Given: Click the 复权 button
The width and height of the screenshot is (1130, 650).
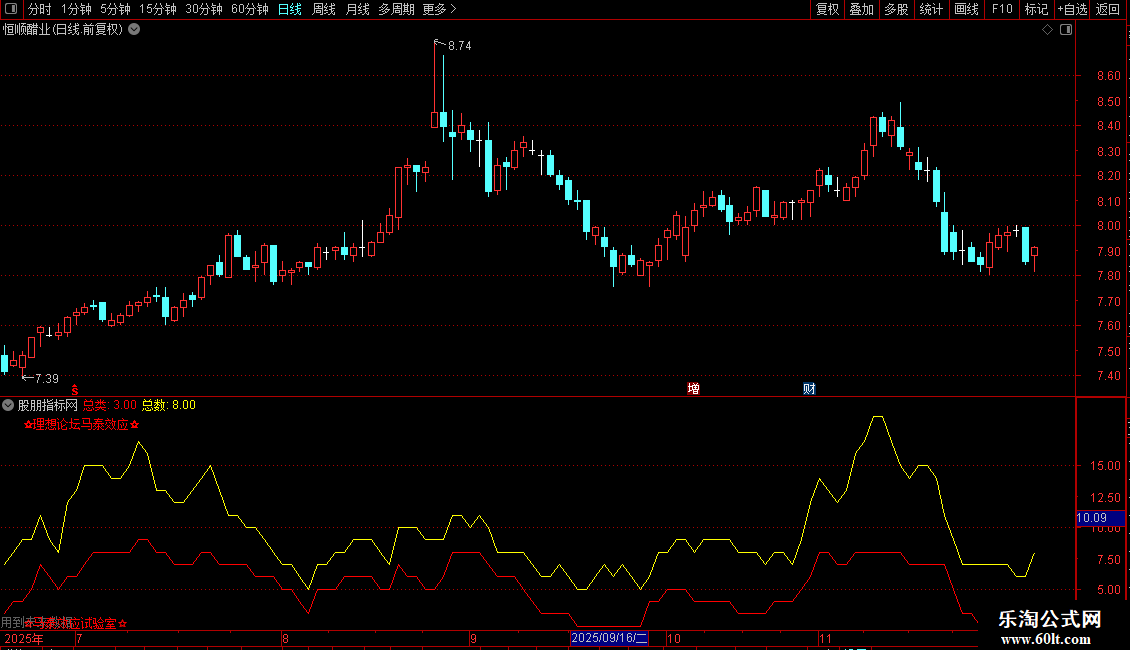Looking at the screenshot, I should point(827,9).
